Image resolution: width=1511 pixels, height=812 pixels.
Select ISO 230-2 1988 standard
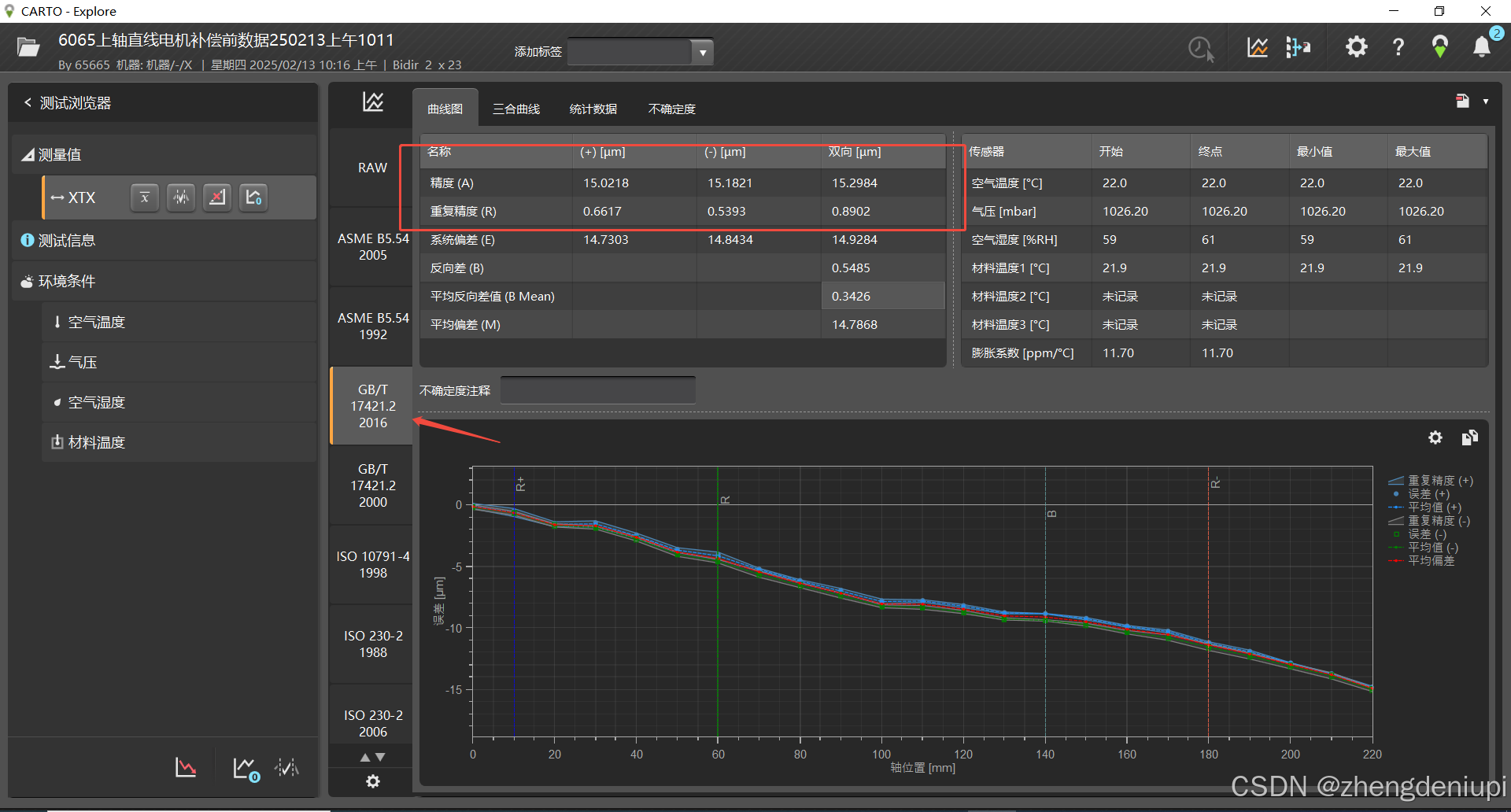(373, 644)
